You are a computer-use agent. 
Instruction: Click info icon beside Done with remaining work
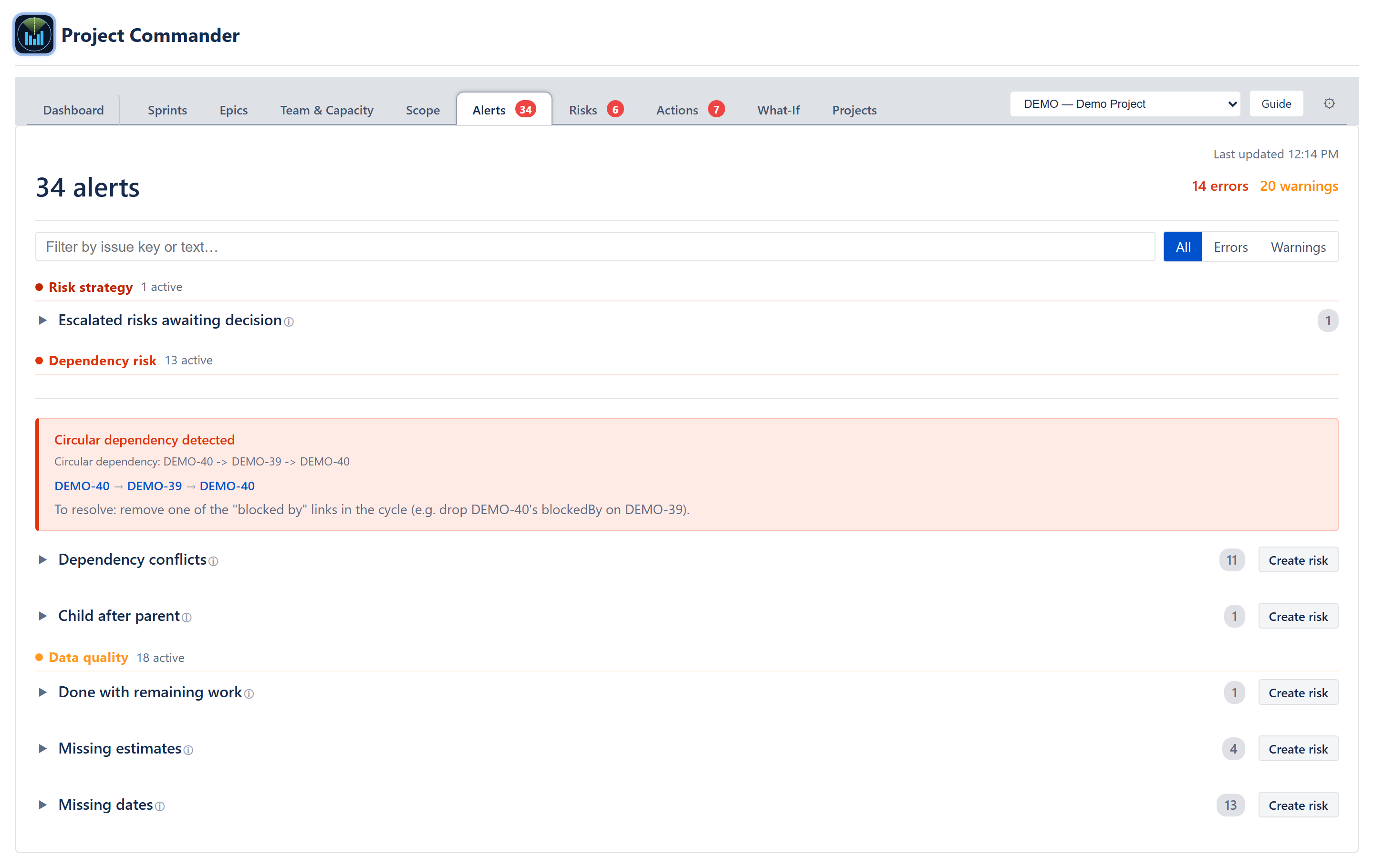(249, 694)
